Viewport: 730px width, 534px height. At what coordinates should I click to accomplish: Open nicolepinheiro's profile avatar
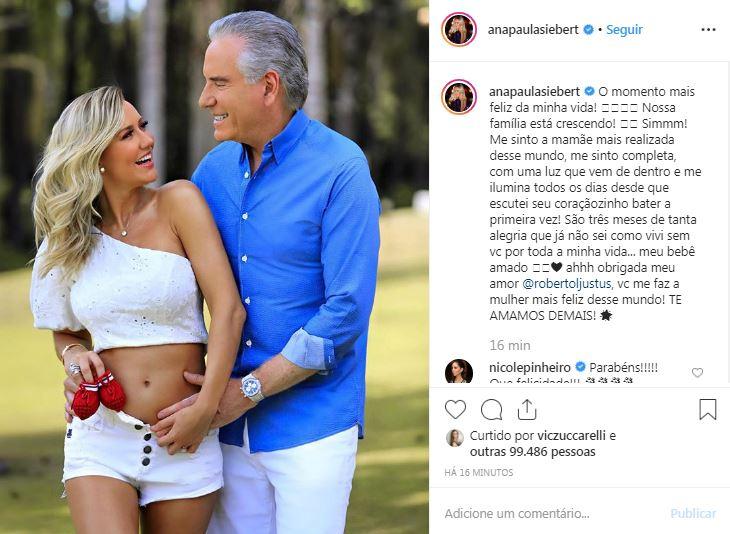459,371
